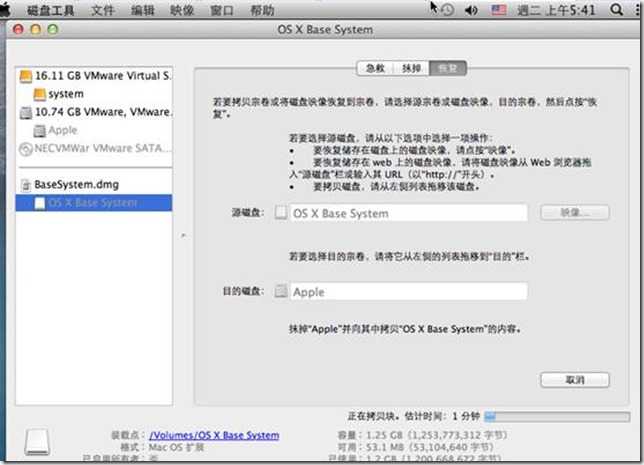Click the gray disk icon beside 10.74 GB
The height and width of the screenshot is (465, 644).
pyautogui.click(x=25, y=113)
